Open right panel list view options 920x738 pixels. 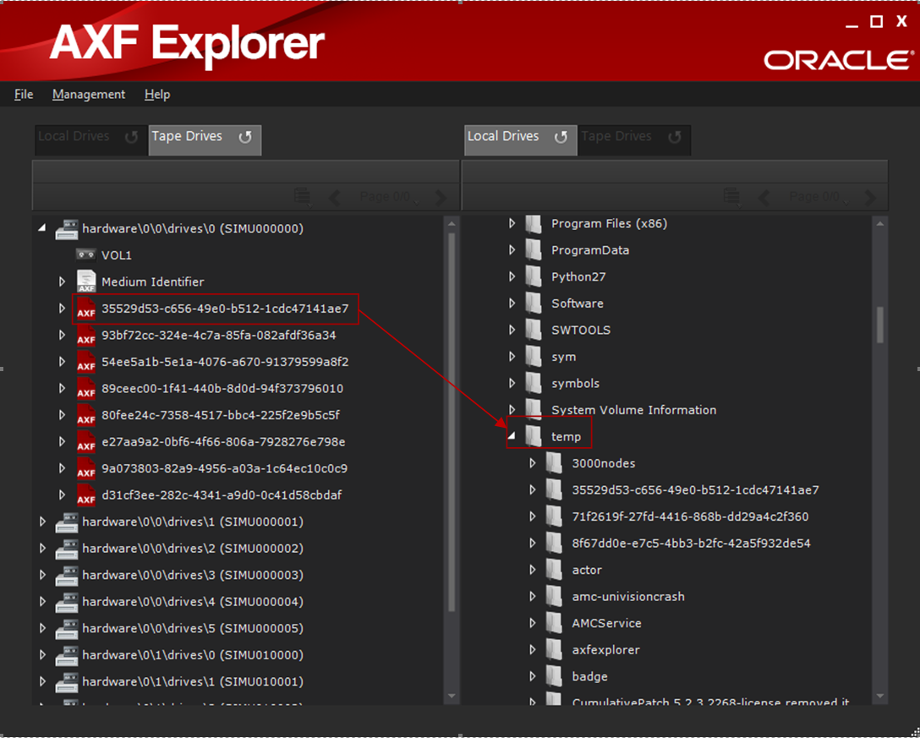(732, 197)
